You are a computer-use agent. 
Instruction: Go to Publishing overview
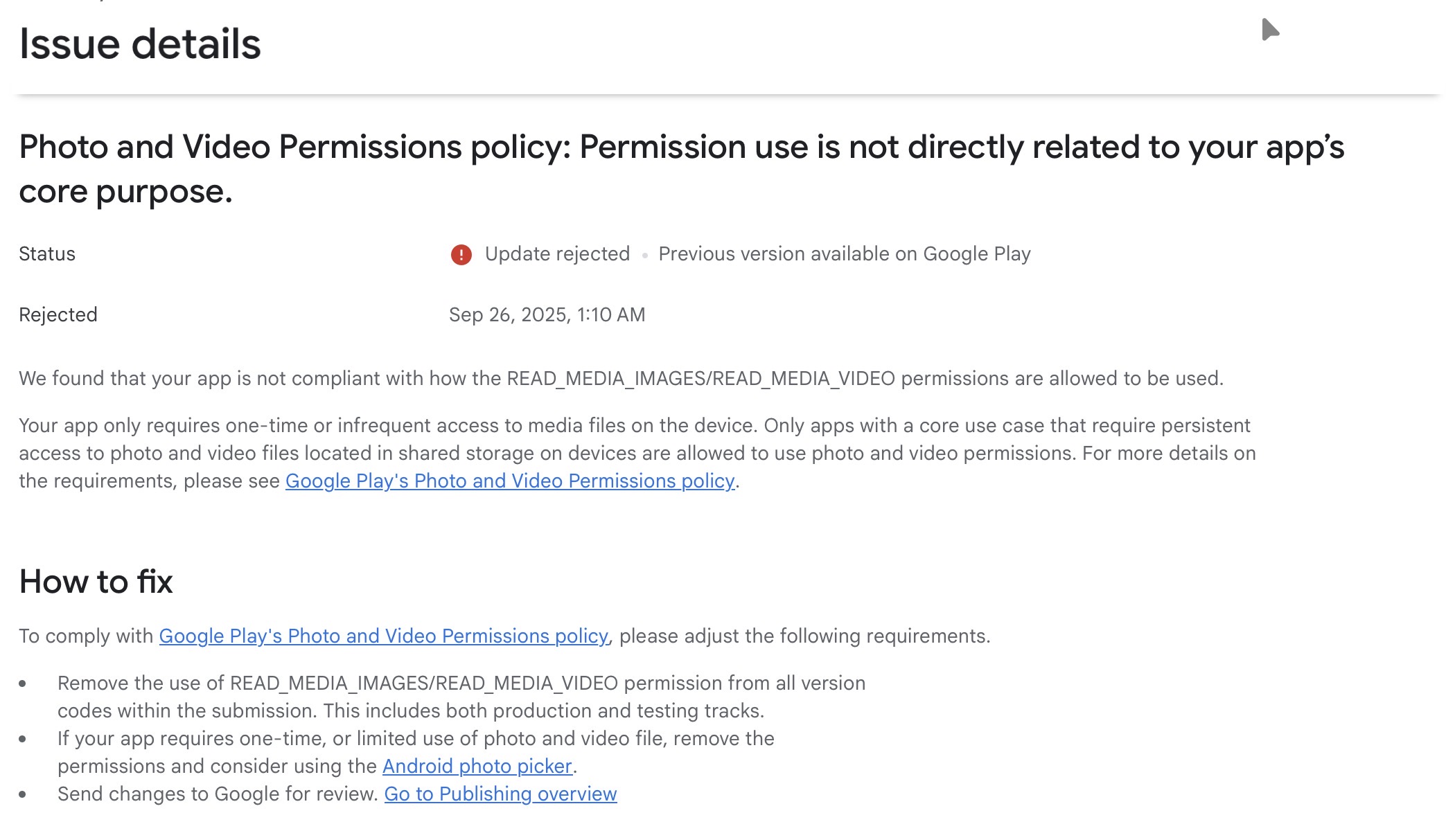(500, 794)
